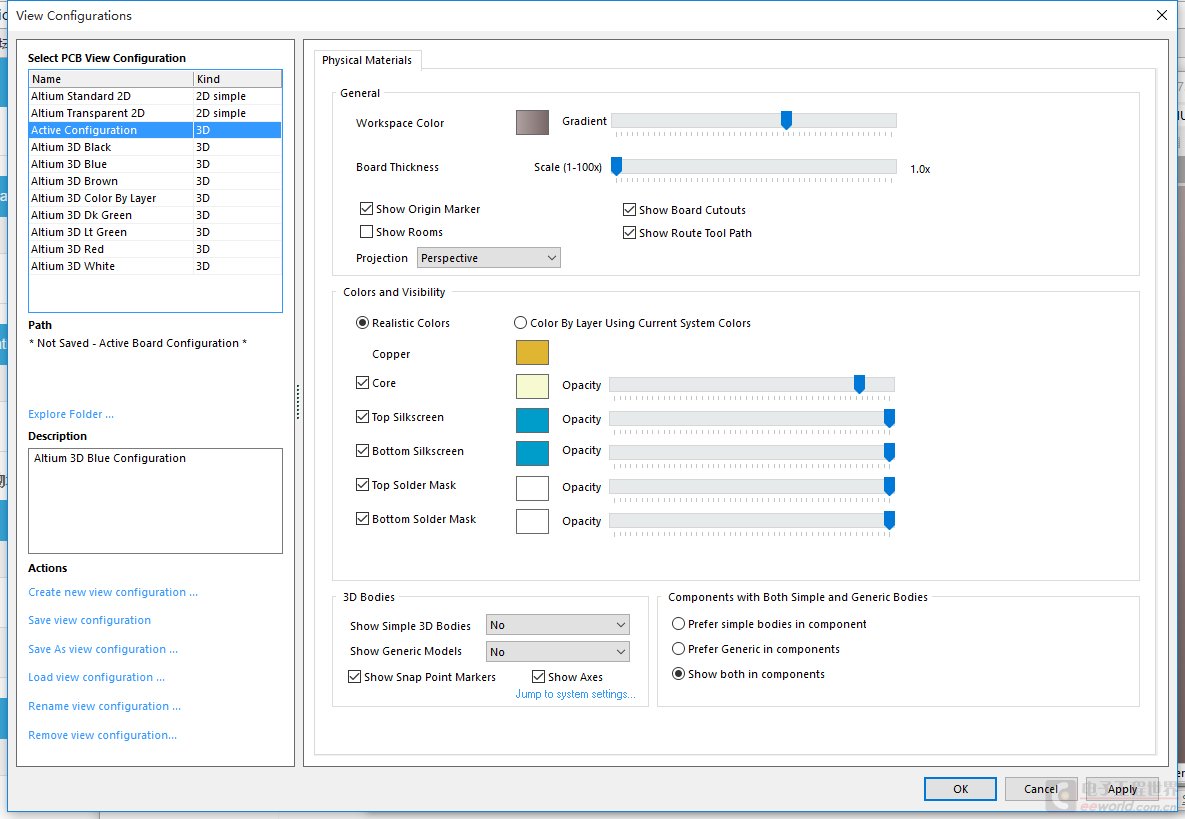This screenshot has width=1185, height=819.
Task: Expand the Show Simple 3D Bodies dropdown
Action: pos(558,625)
